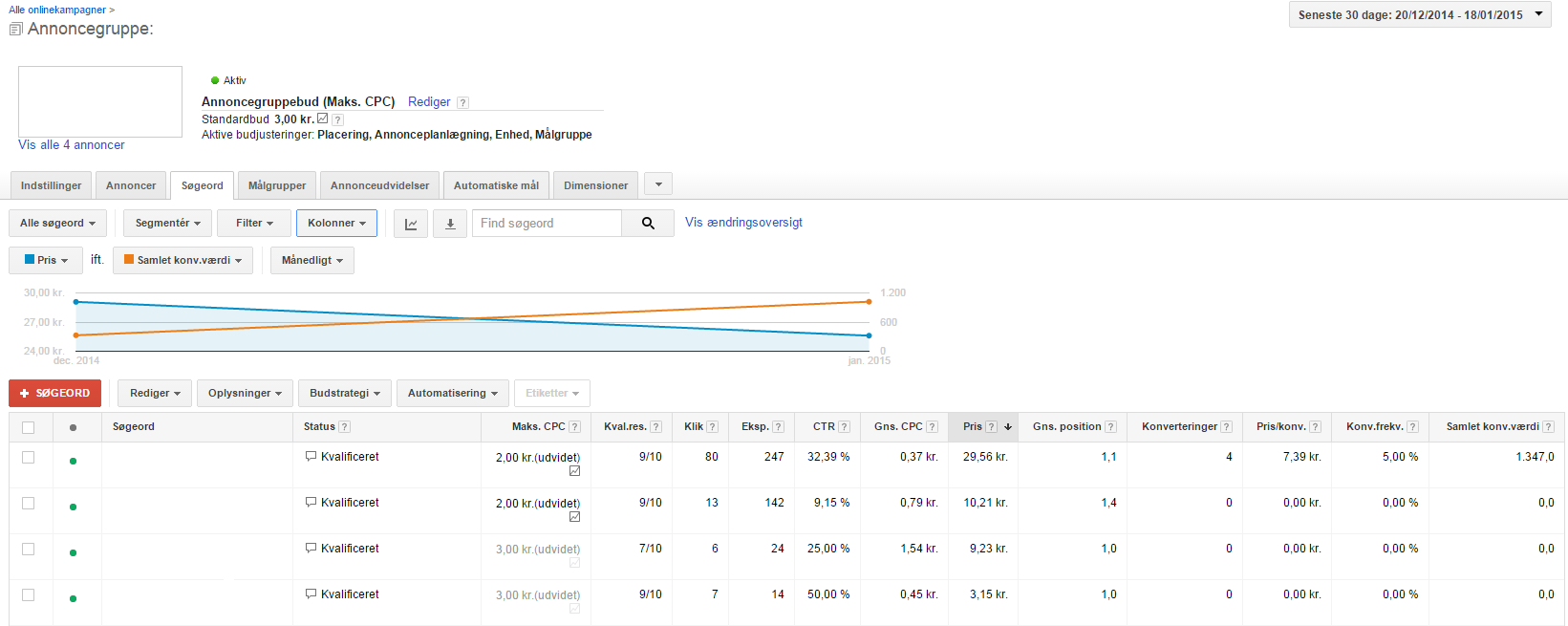The image size is (1568, 626).
Task: Click the Find søgeord search field
Action: click(547, 224)
